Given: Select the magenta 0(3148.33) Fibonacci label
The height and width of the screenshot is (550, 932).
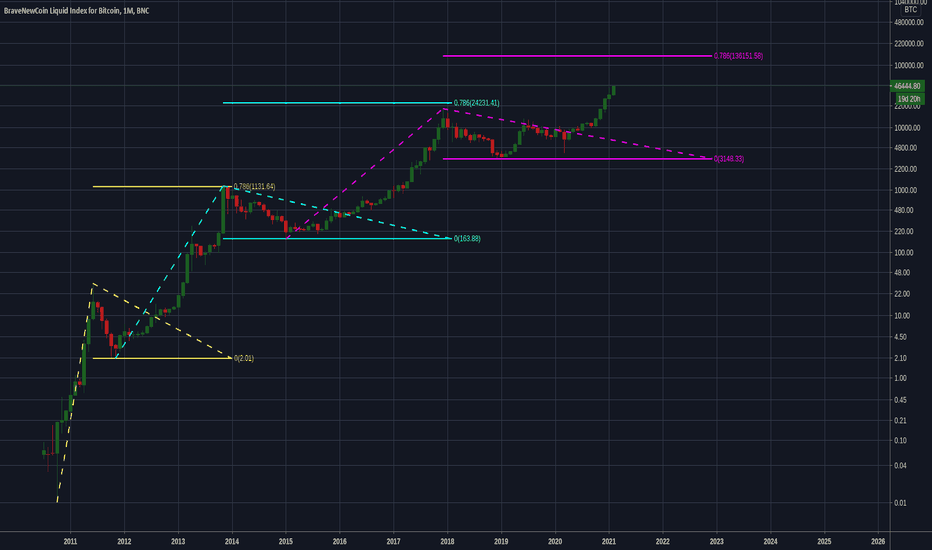Looking at the screenshot, I should pos(729,159).
